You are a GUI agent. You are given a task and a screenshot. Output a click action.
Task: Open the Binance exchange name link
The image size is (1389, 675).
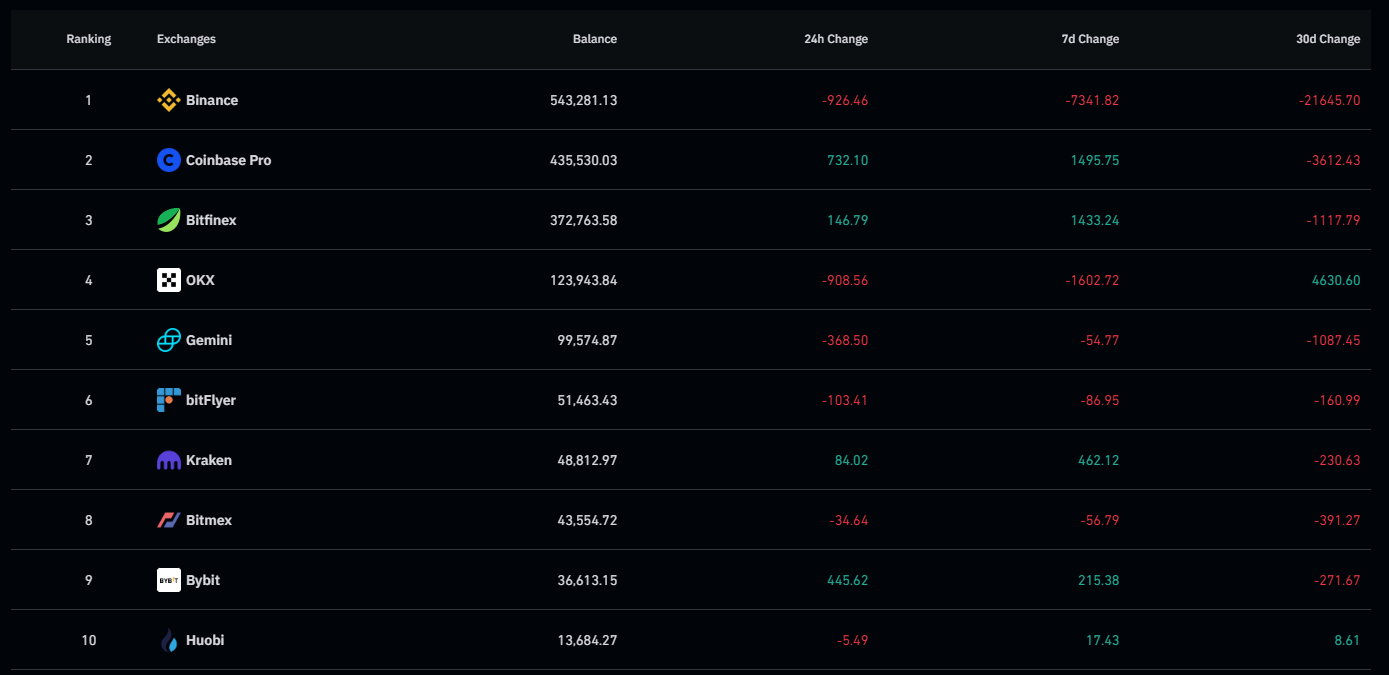coord(212,100)
